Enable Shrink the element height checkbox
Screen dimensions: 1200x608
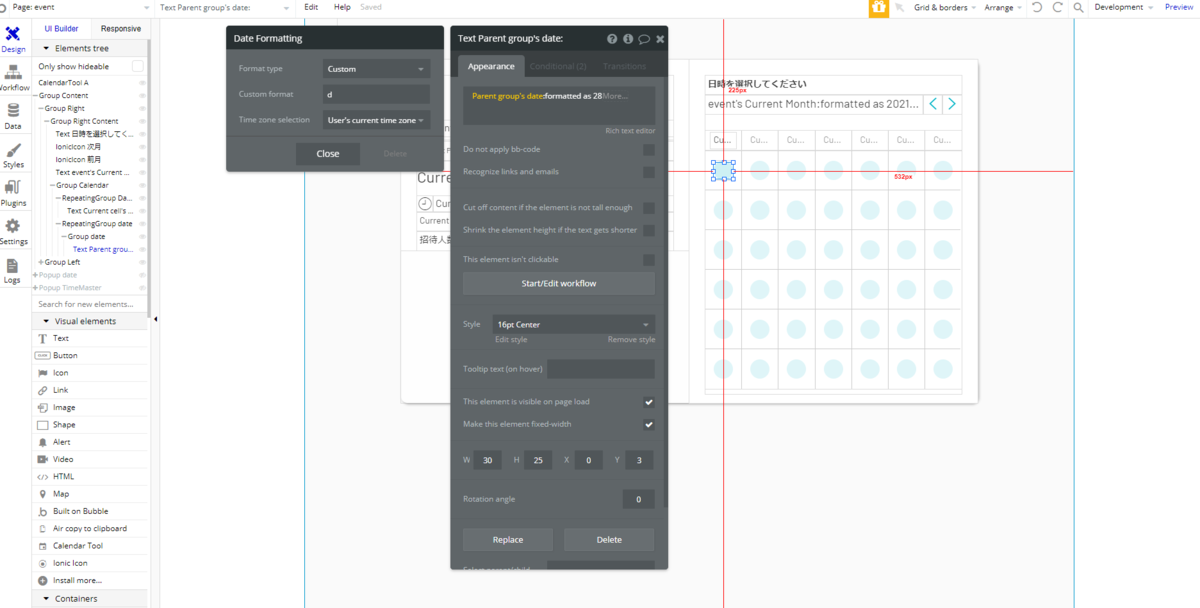pyautogui.click(x=649, y=230)
